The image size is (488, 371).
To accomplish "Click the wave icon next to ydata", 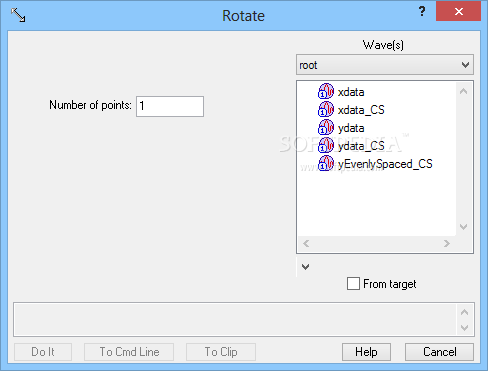I will 326,127.
